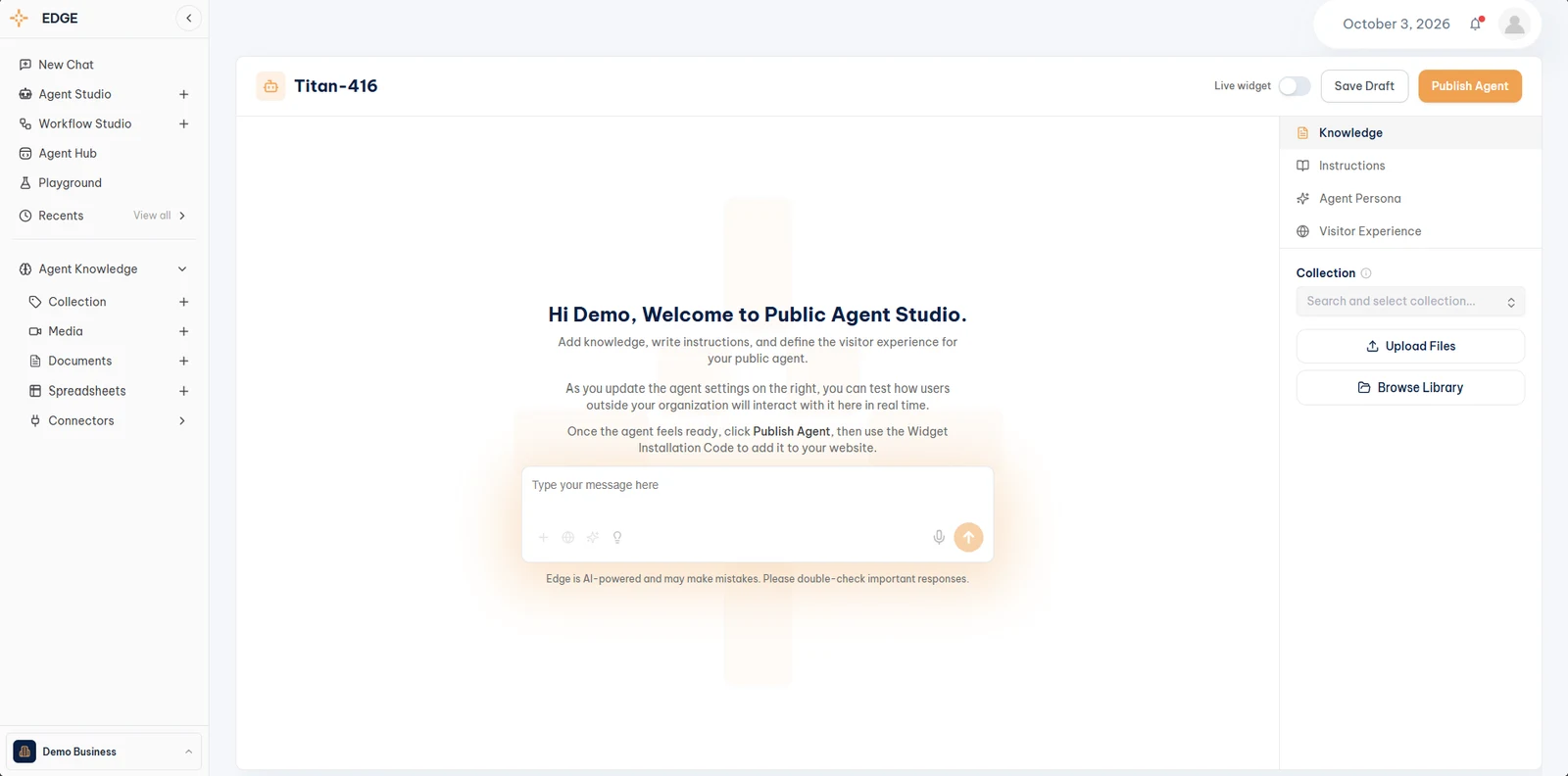1568x776 pixels.
Task: Click Browse Library button
Action: point(1410,388)
